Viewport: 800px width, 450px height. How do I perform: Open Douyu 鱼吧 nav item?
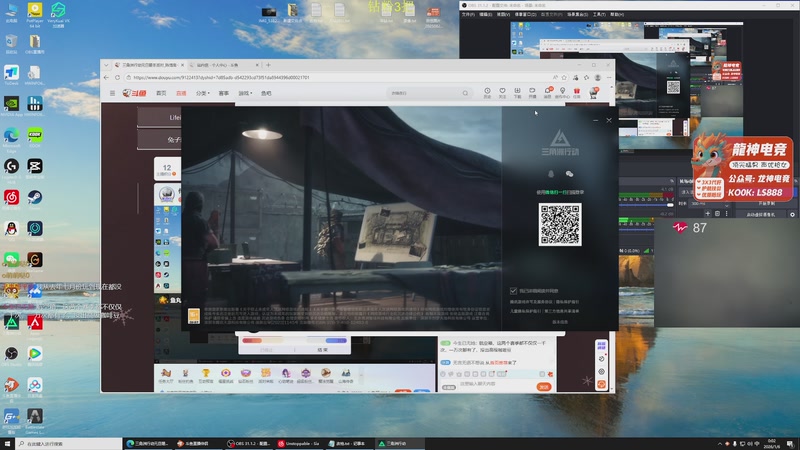pyautogui.click(x=266, y=93)
